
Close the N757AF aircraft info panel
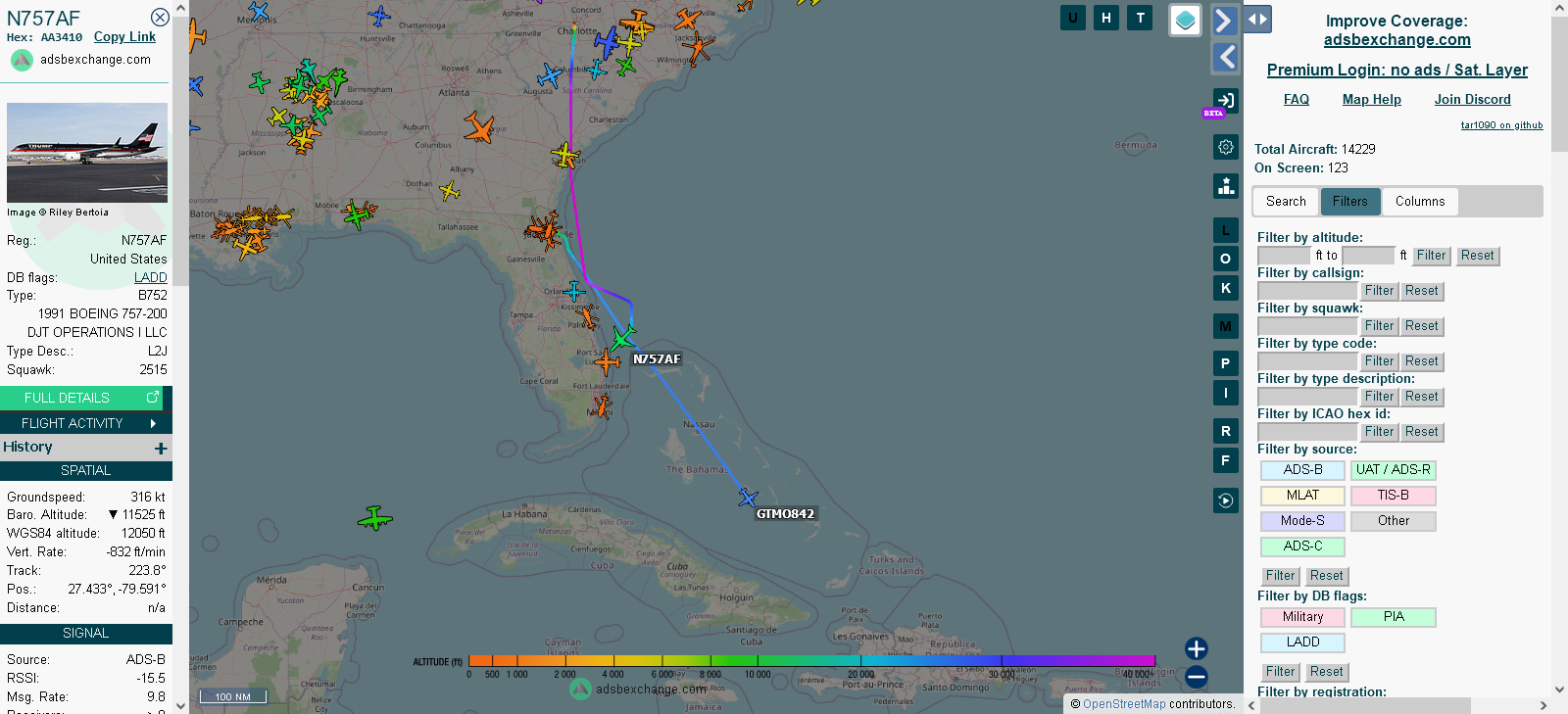[x=160, y=18]
